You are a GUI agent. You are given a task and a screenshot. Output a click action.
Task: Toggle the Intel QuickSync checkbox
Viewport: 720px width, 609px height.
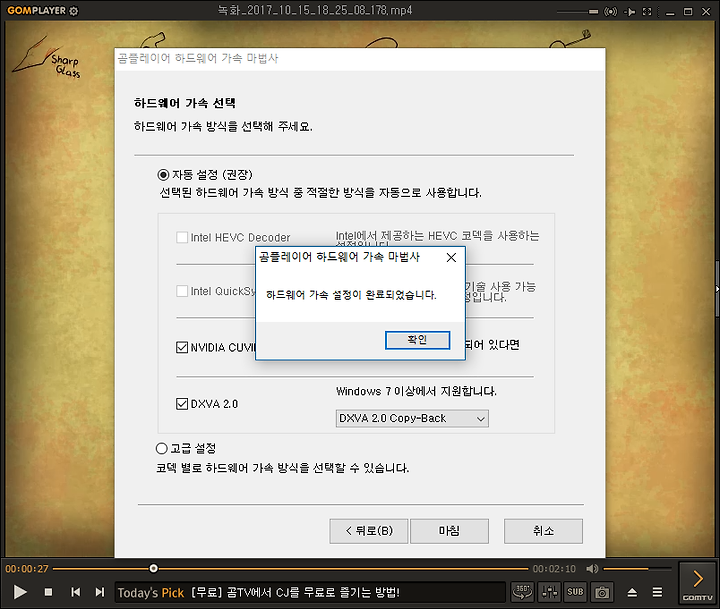point(182,291)
